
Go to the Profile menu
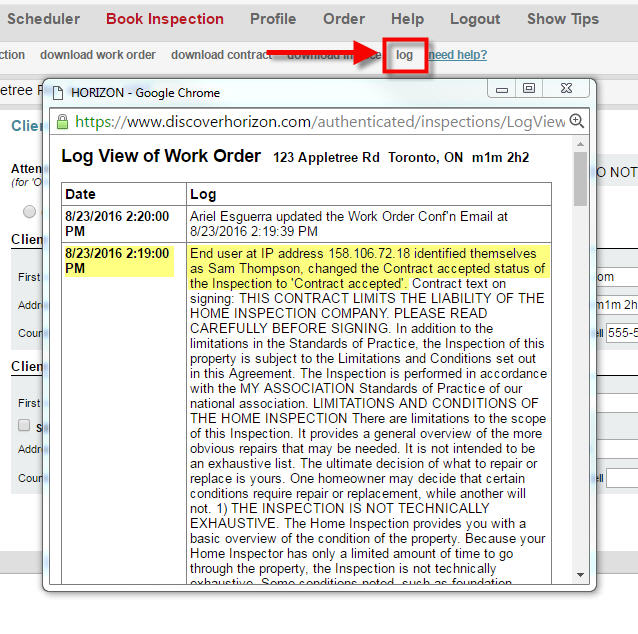(x=273, y=19)
